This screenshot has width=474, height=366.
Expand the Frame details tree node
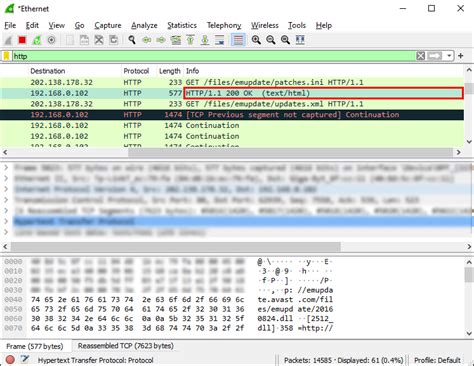[x=6, y=167]
